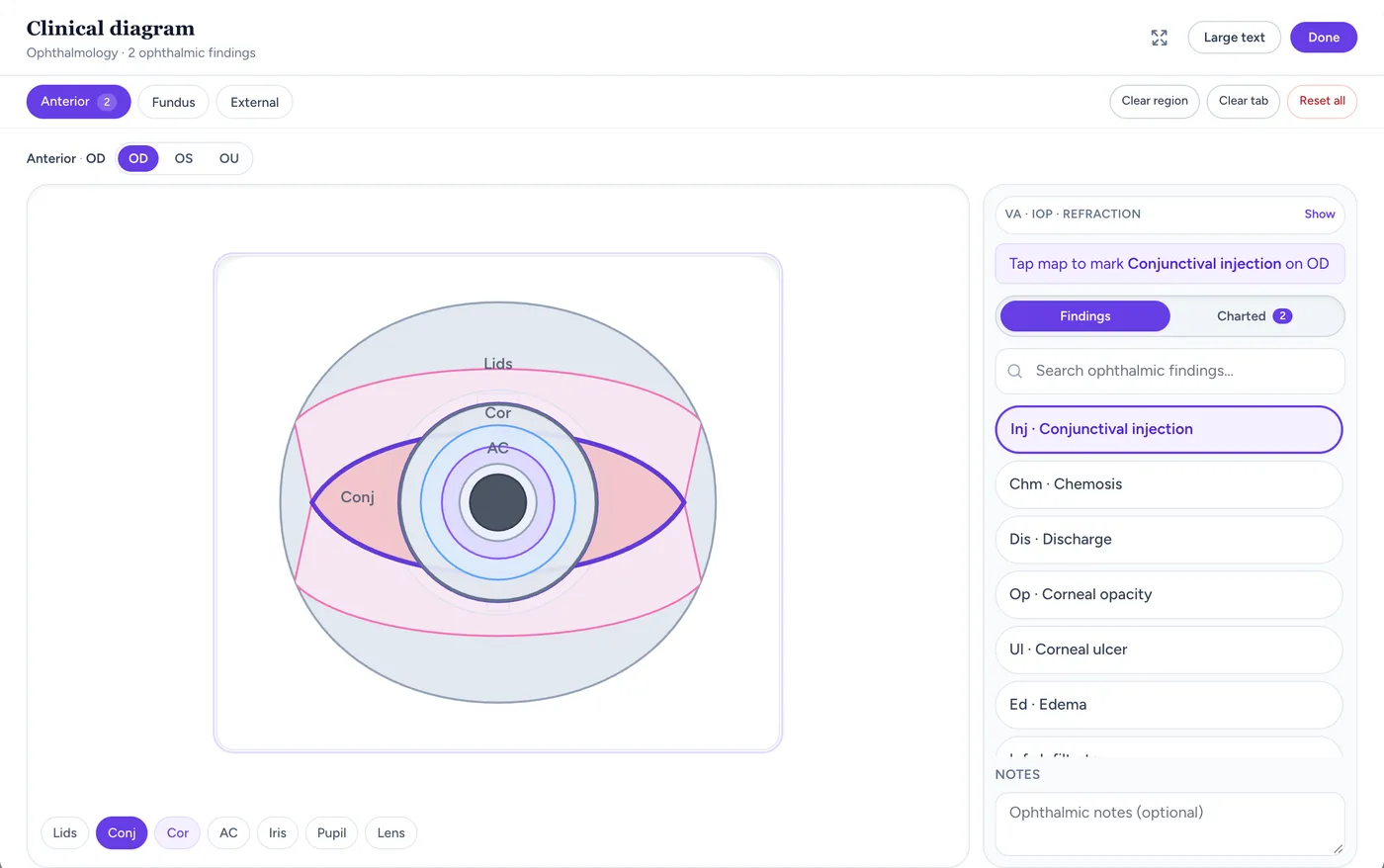Viewport: 1384px width, 868px height.
Task: Select the Corneal ulcer finding
Action: (x=1168, y=650)
